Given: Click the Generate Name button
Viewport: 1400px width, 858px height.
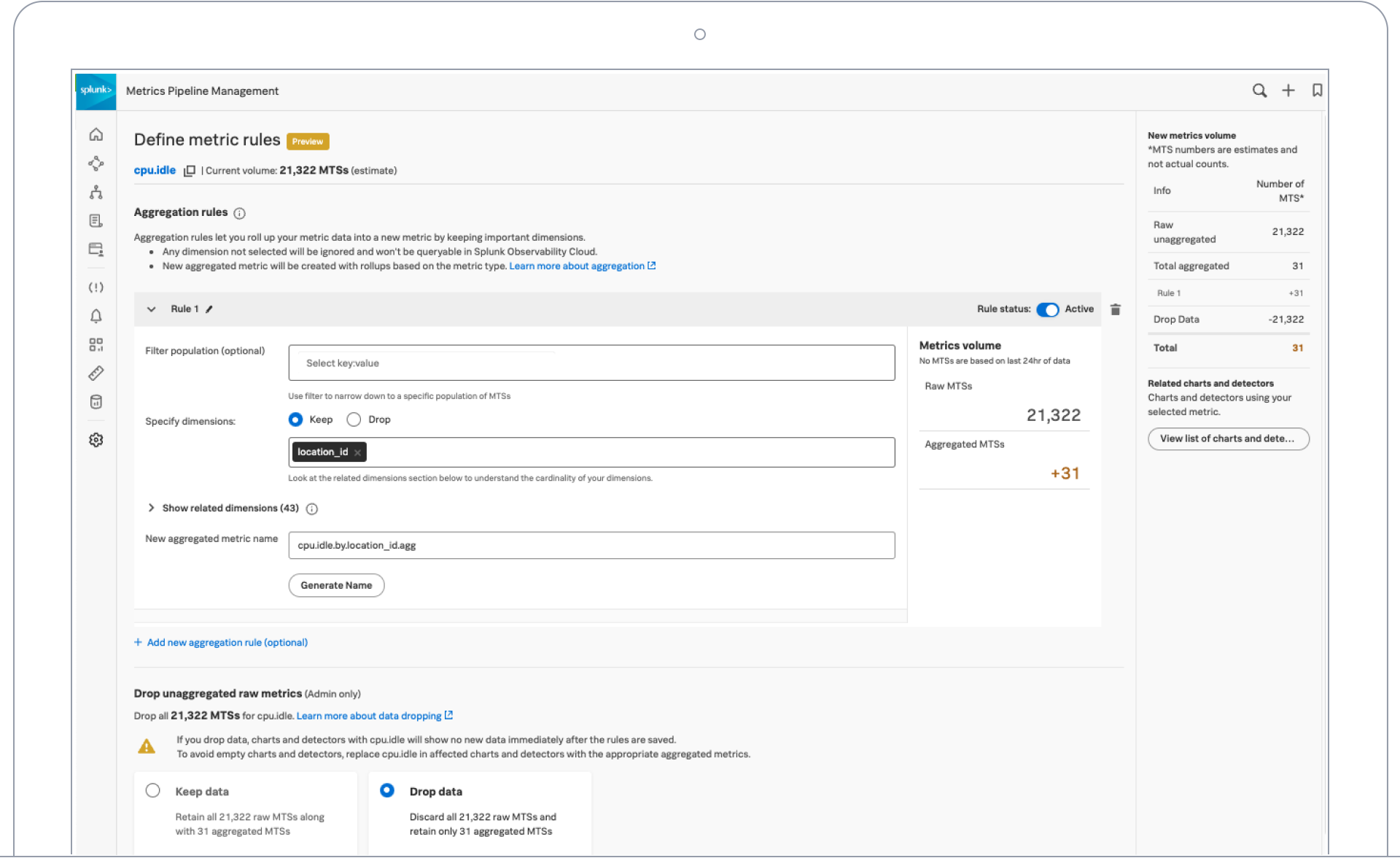Looking at the screenshot, I should point(336,585).
